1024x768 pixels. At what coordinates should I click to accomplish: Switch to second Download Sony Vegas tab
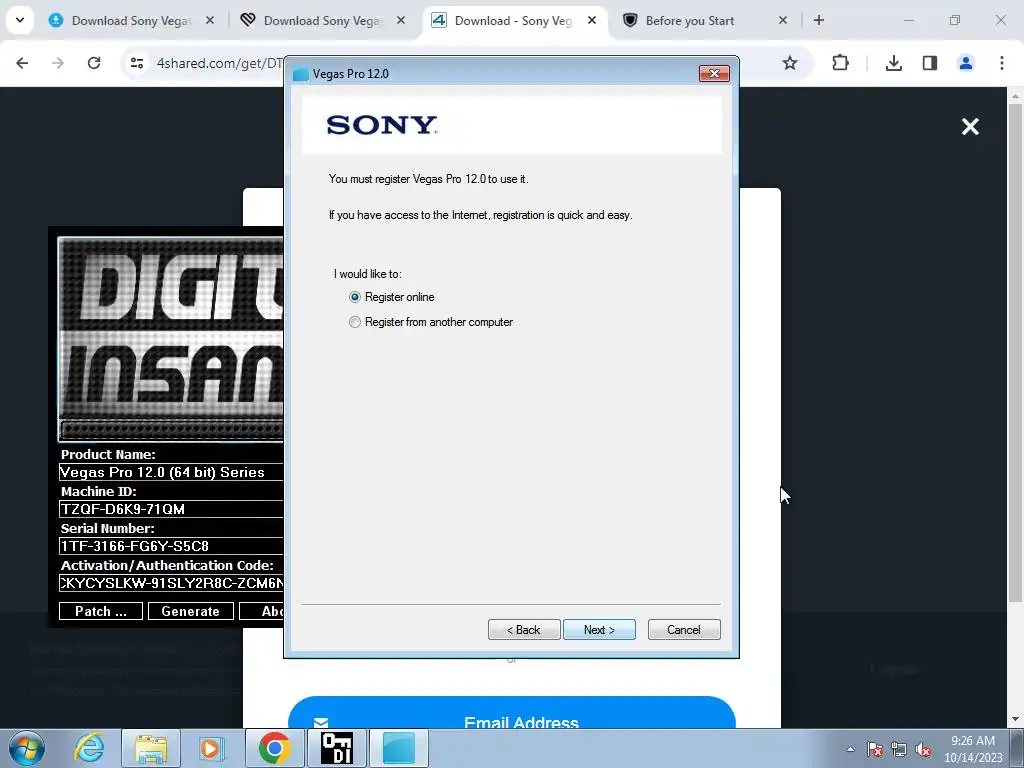[320, 21]
